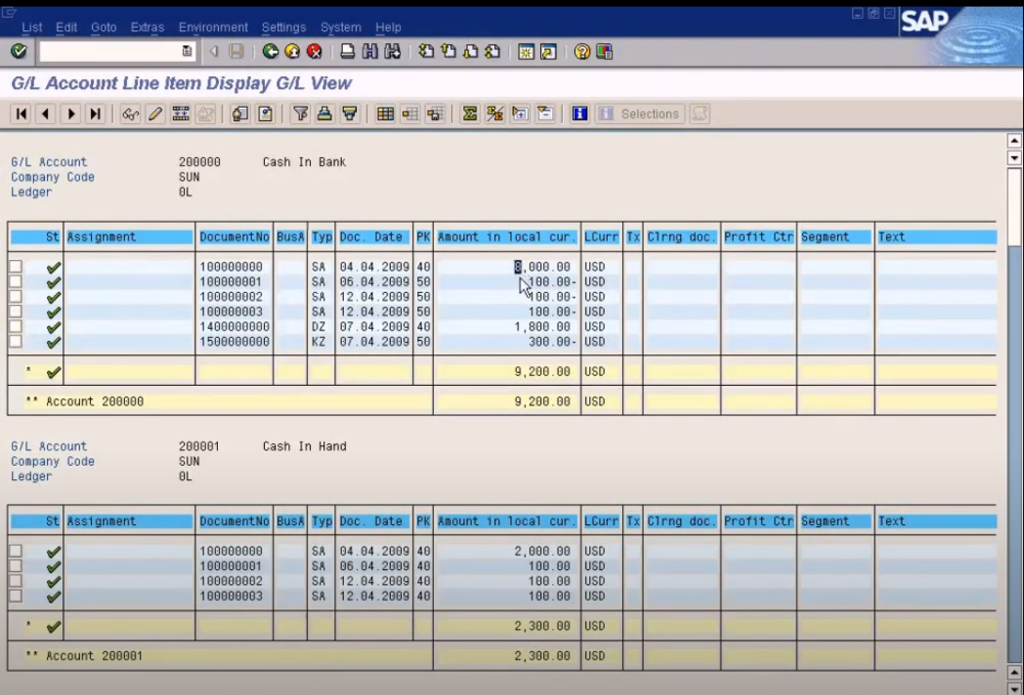Click DocumentNo column header in Cash In Bank table
Screen dimensions: 1024x695
234,237
